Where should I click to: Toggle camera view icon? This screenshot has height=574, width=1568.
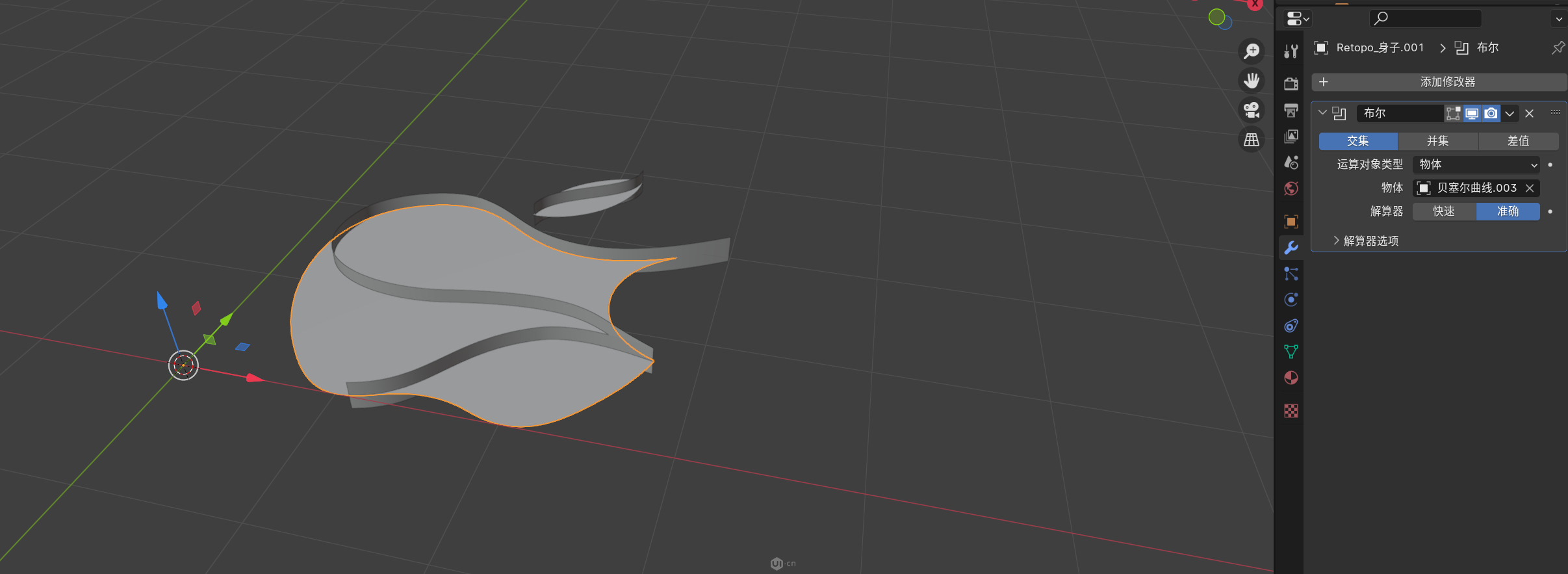[1252, 110]
